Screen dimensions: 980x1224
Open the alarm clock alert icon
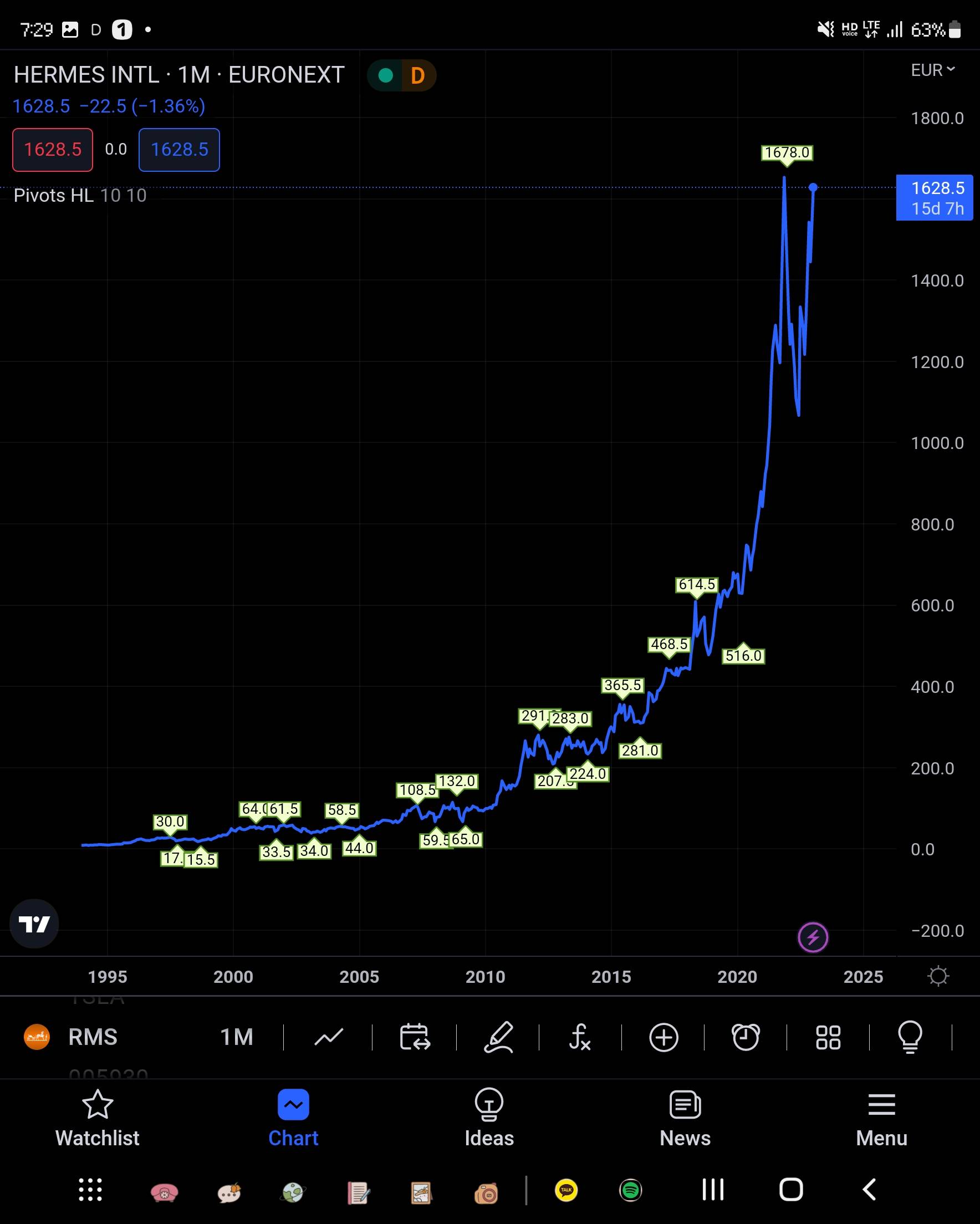(x=746, y=1037)
